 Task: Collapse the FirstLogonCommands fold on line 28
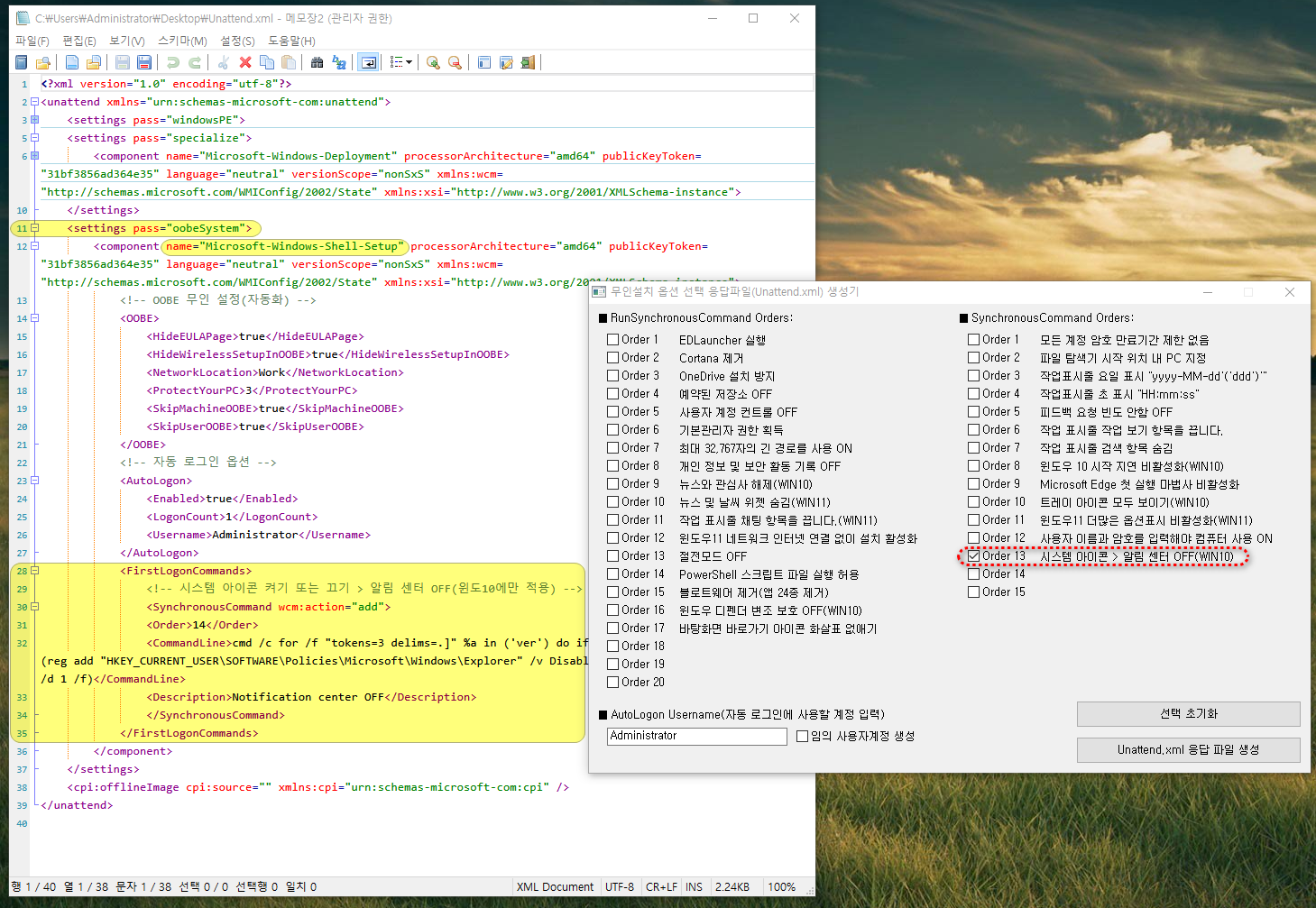(35, 571)
